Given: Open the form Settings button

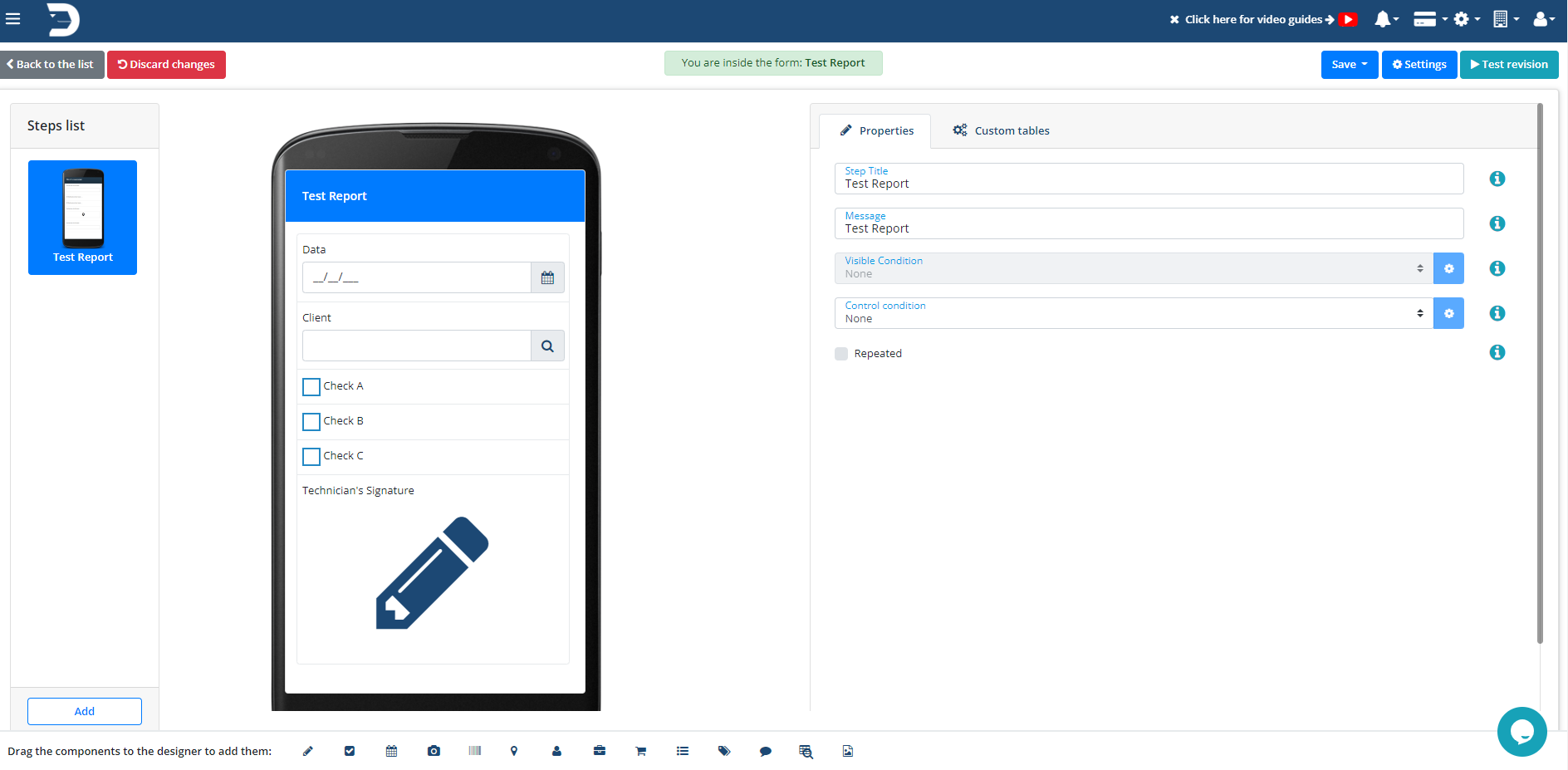Looking at the screenshot, I should click(1419, 64).
